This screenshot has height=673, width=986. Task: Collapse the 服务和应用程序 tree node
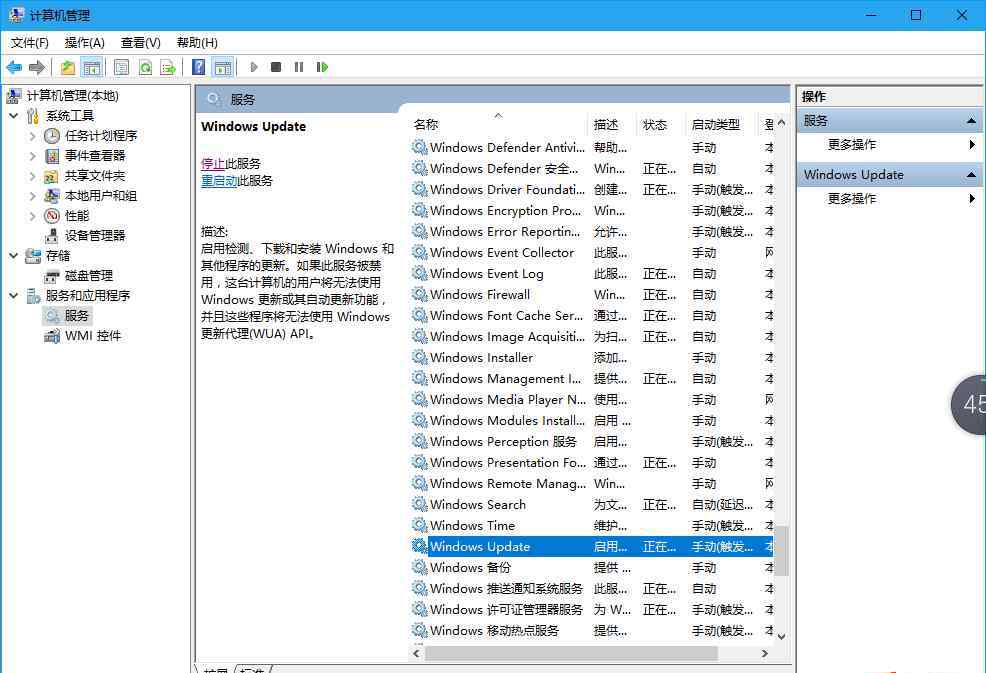14,296
